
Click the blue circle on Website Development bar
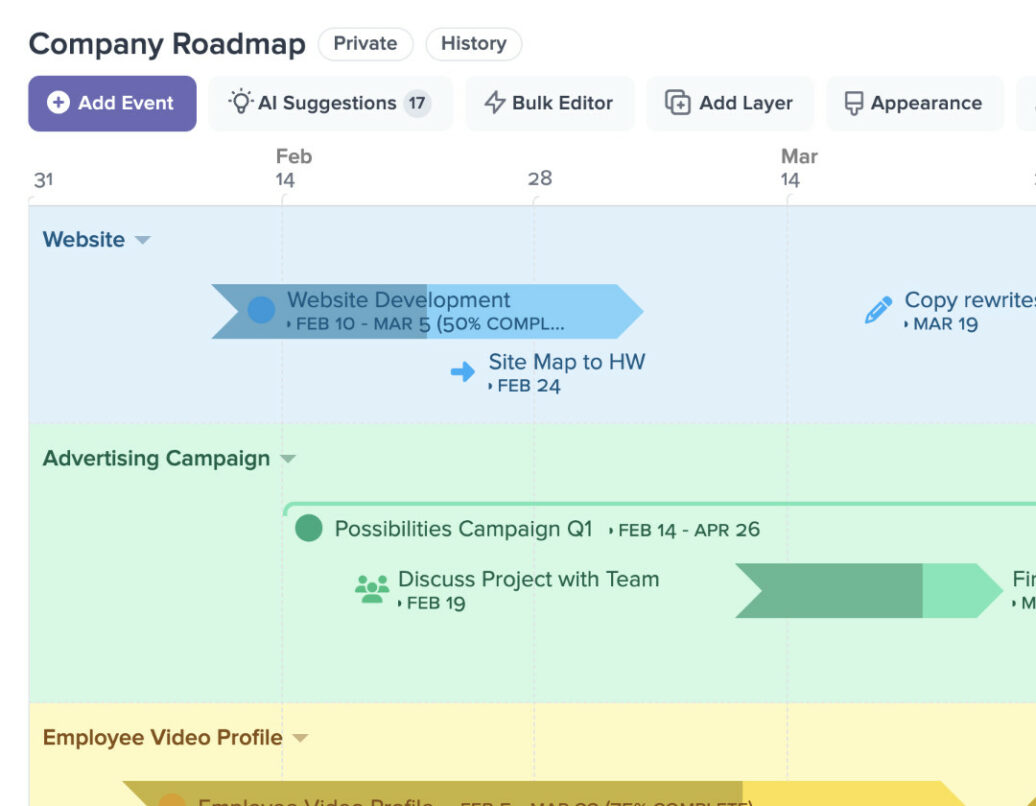click(260, 309)
